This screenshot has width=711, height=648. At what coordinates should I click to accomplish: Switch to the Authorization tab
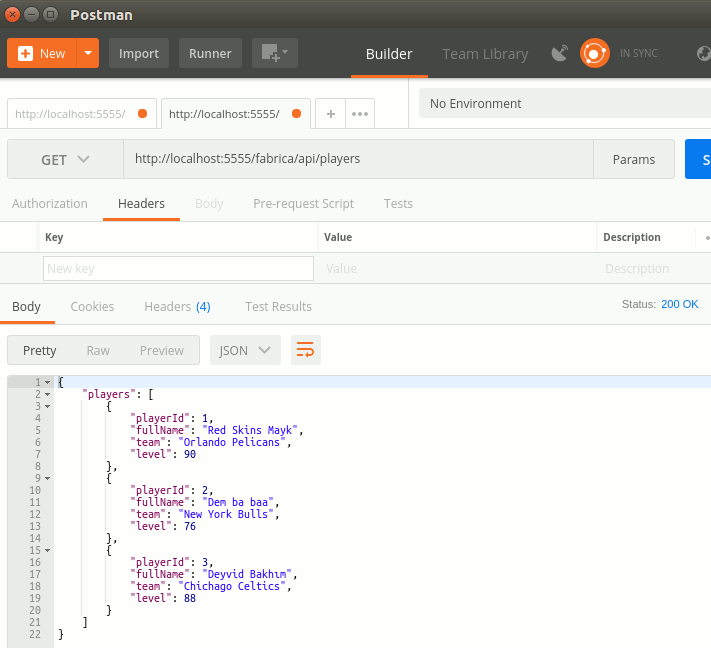(x=50, y=203)
